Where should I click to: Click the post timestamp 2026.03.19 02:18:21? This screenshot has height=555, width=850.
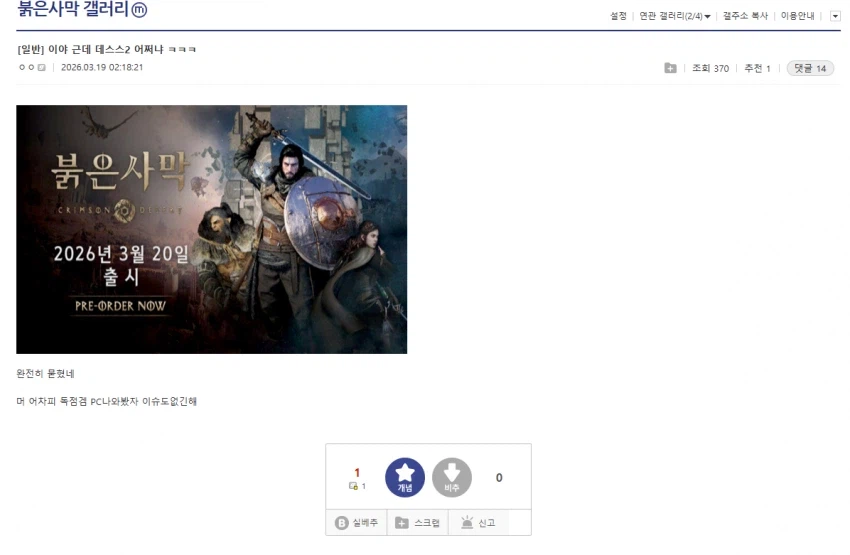pyautogui.click(x=102, y=67)
